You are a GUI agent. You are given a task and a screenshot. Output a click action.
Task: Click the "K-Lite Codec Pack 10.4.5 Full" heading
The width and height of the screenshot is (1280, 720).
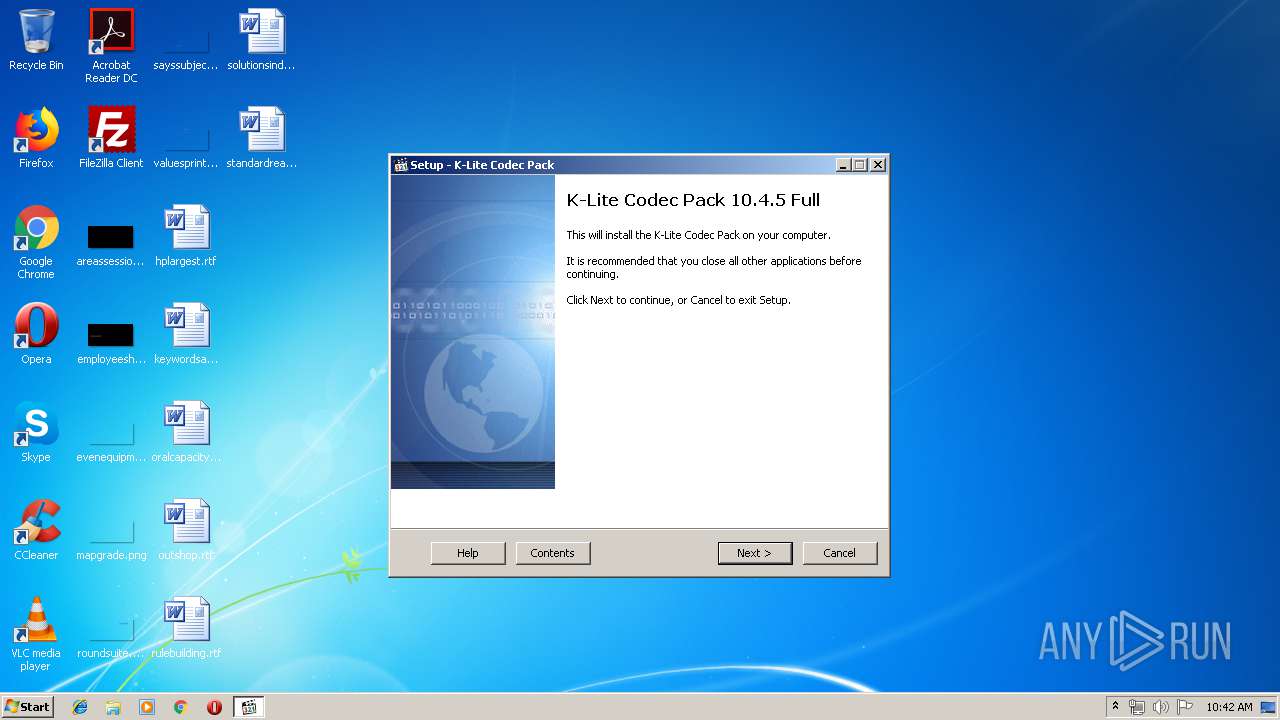click(693, 200)
